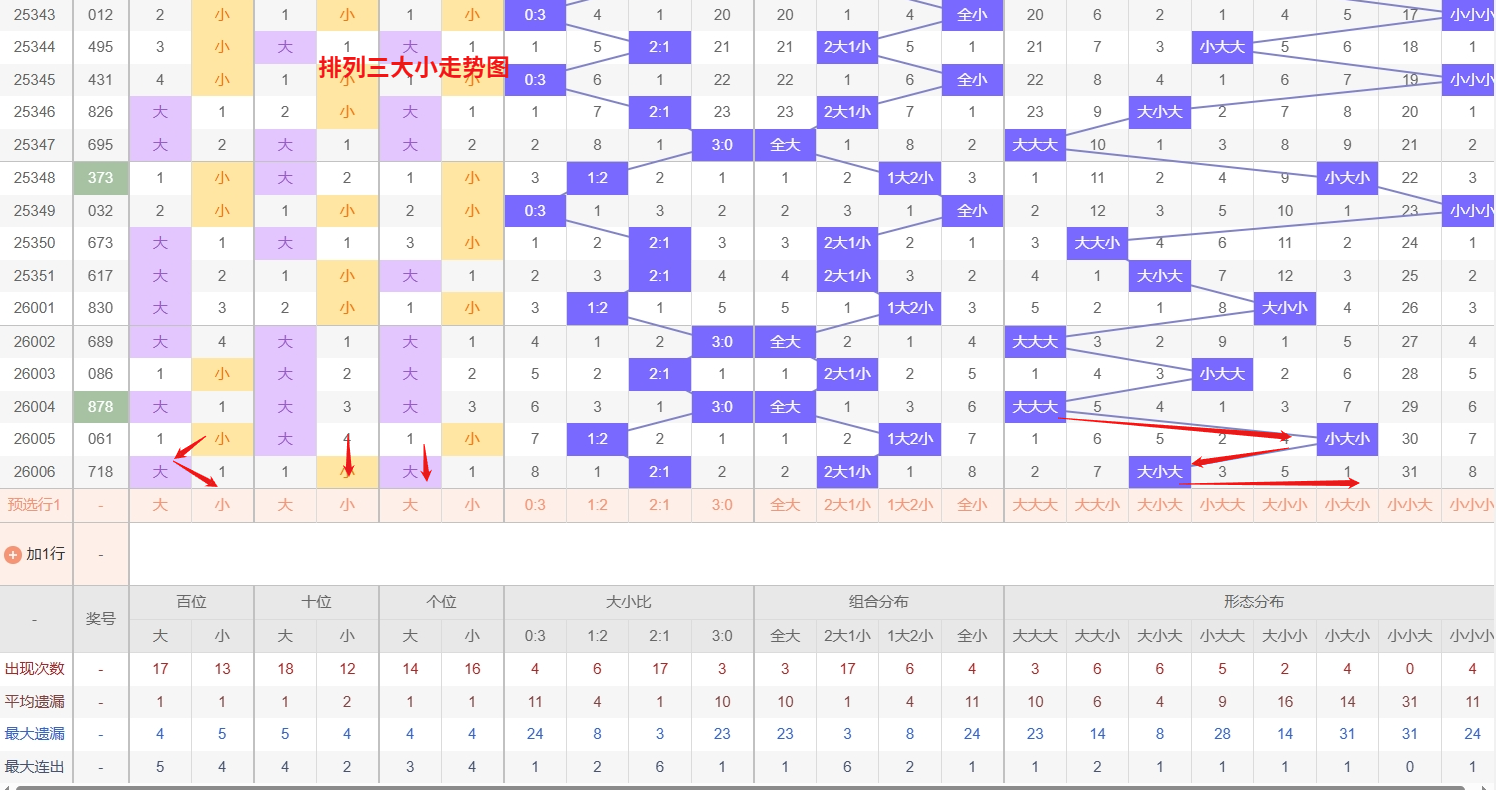1500x790 pixels.
Task: Click the 奖号 header cell
Action: click(100, 619)
